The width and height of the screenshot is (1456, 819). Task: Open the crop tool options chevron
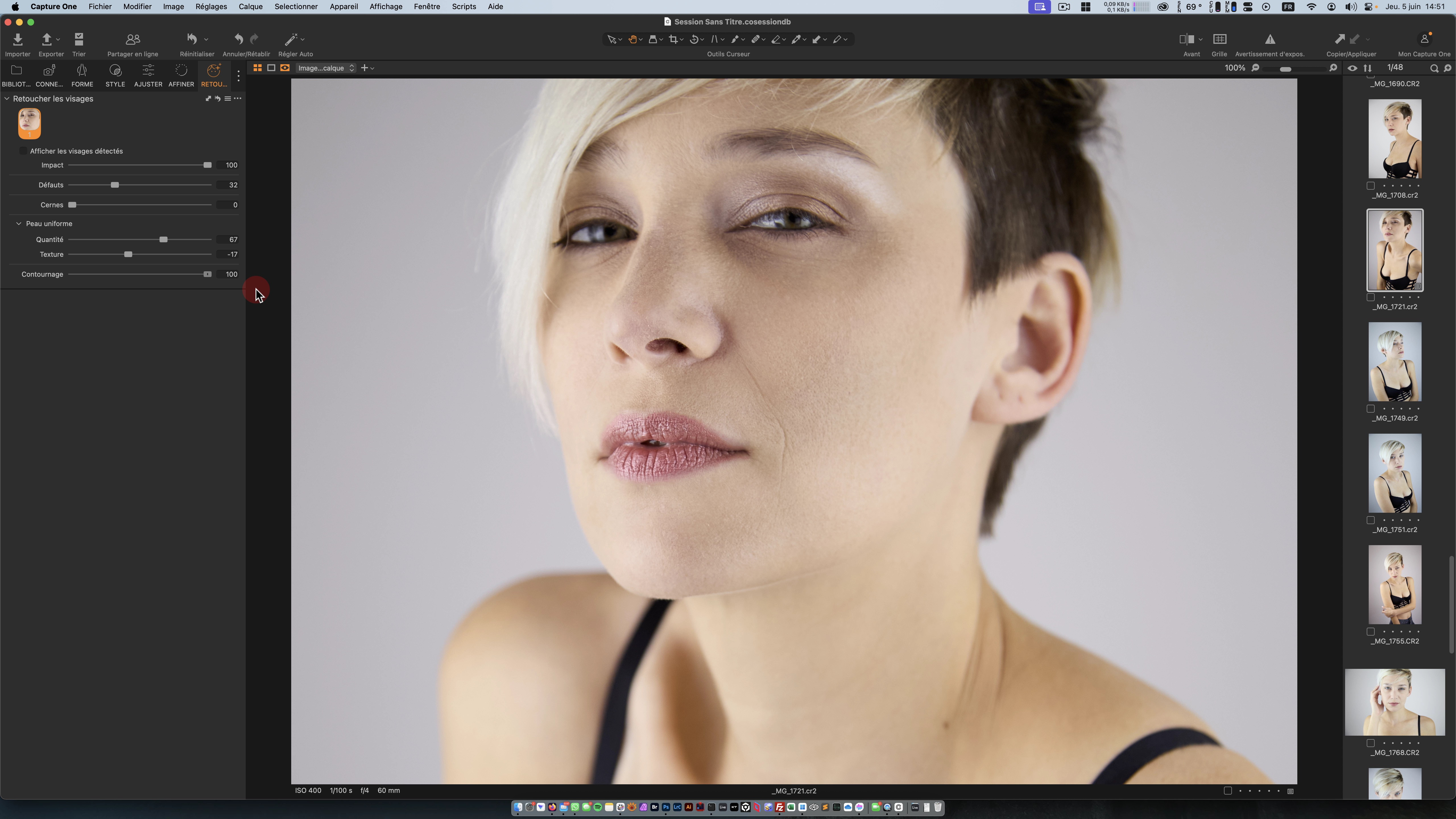click(x=682, y=40)
